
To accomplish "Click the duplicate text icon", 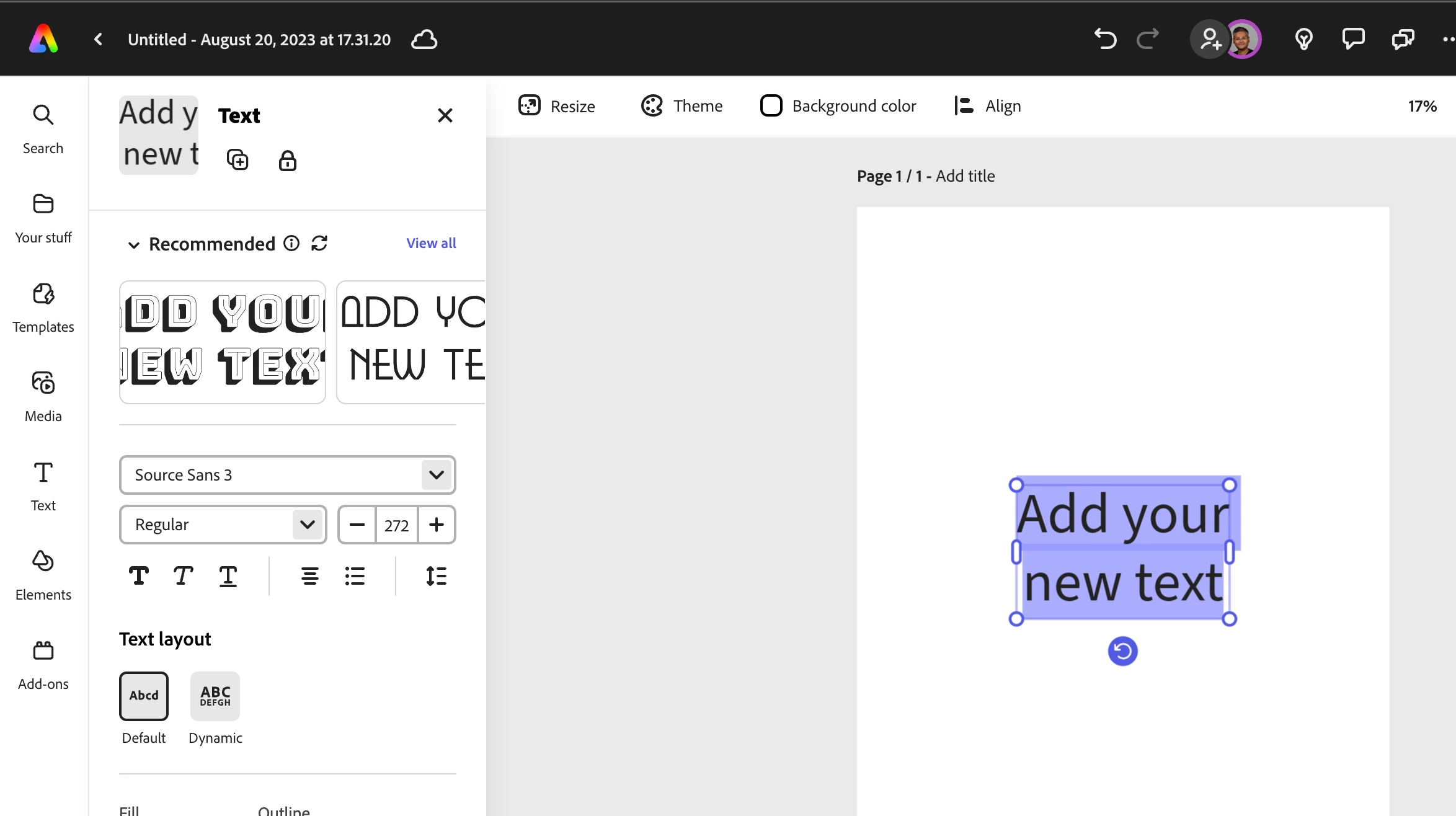I will tap(237, 160).
